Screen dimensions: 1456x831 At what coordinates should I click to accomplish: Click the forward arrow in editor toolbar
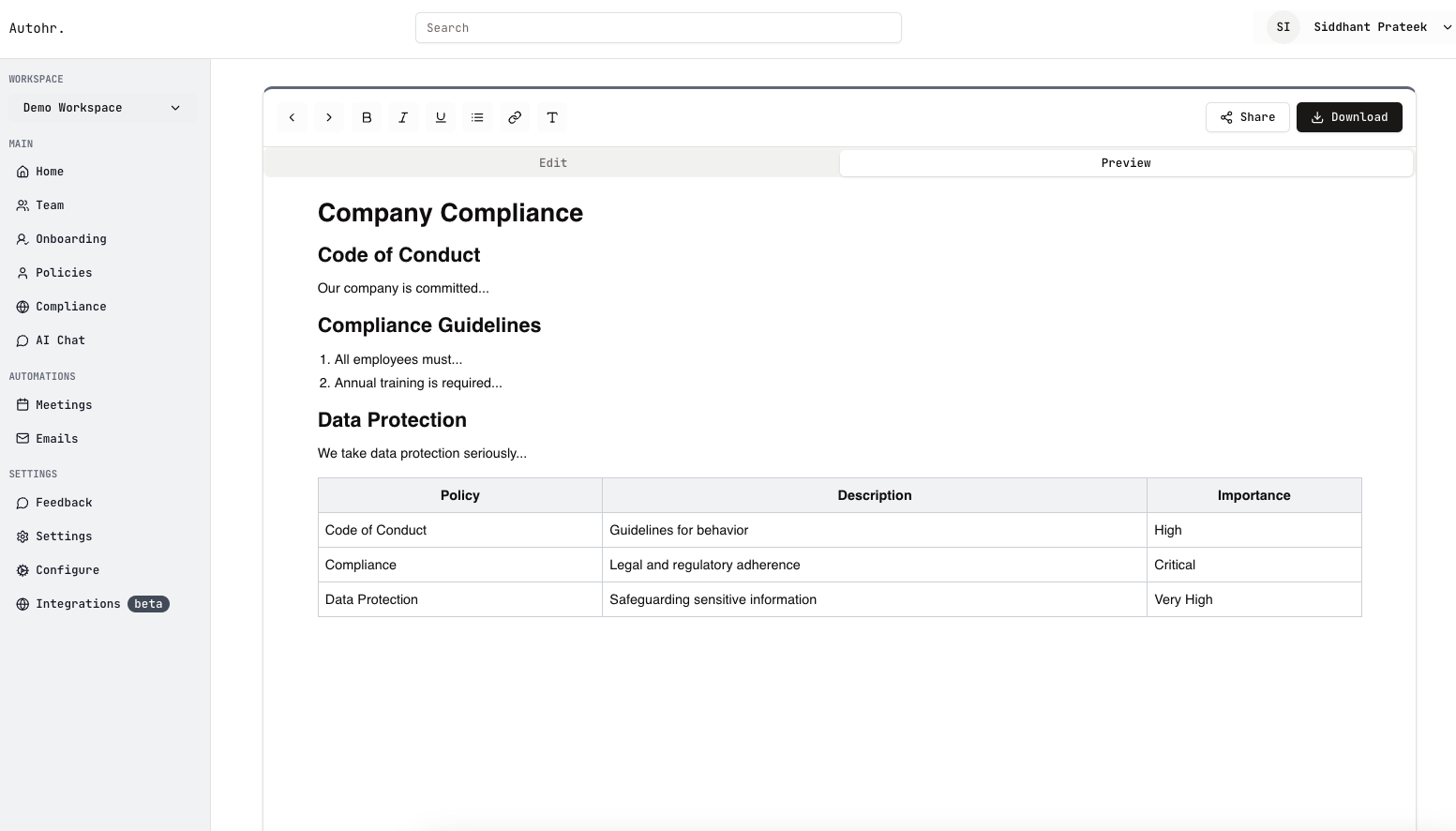329,117
